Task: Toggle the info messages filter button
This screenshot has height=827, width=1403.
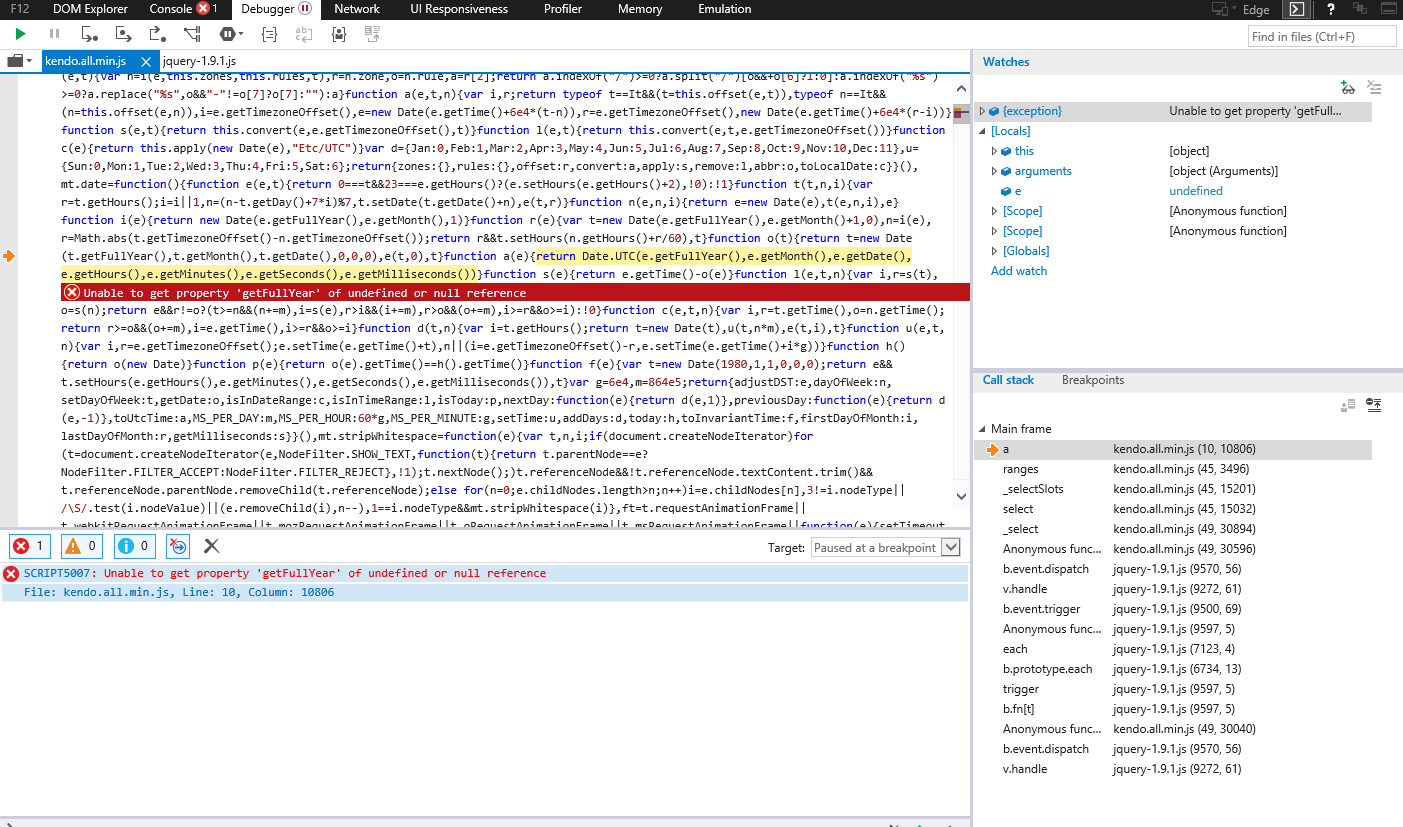Action: [135, 546]
